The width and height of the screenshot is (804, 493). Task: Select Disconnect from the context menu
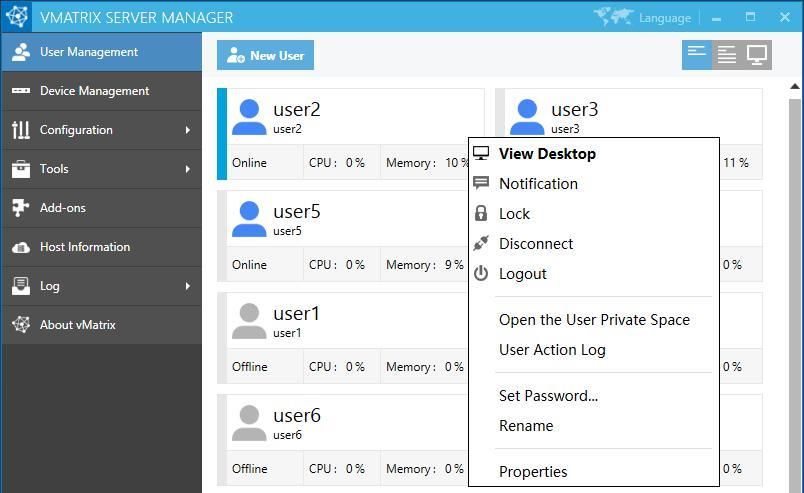594,244
